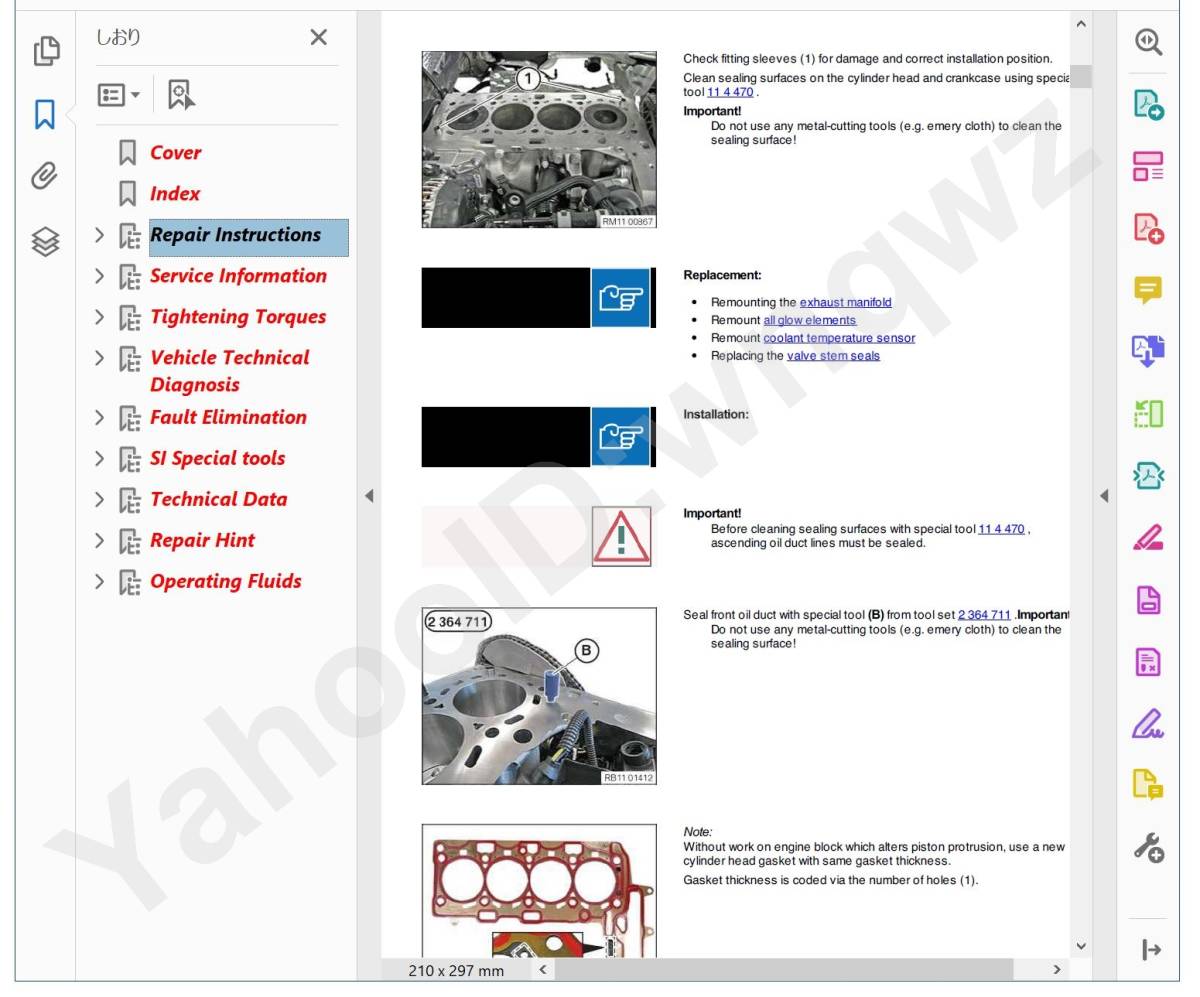Jump to the Index bookmark
This screenshot has height=997, width=1200.
[x=175, y=194]
